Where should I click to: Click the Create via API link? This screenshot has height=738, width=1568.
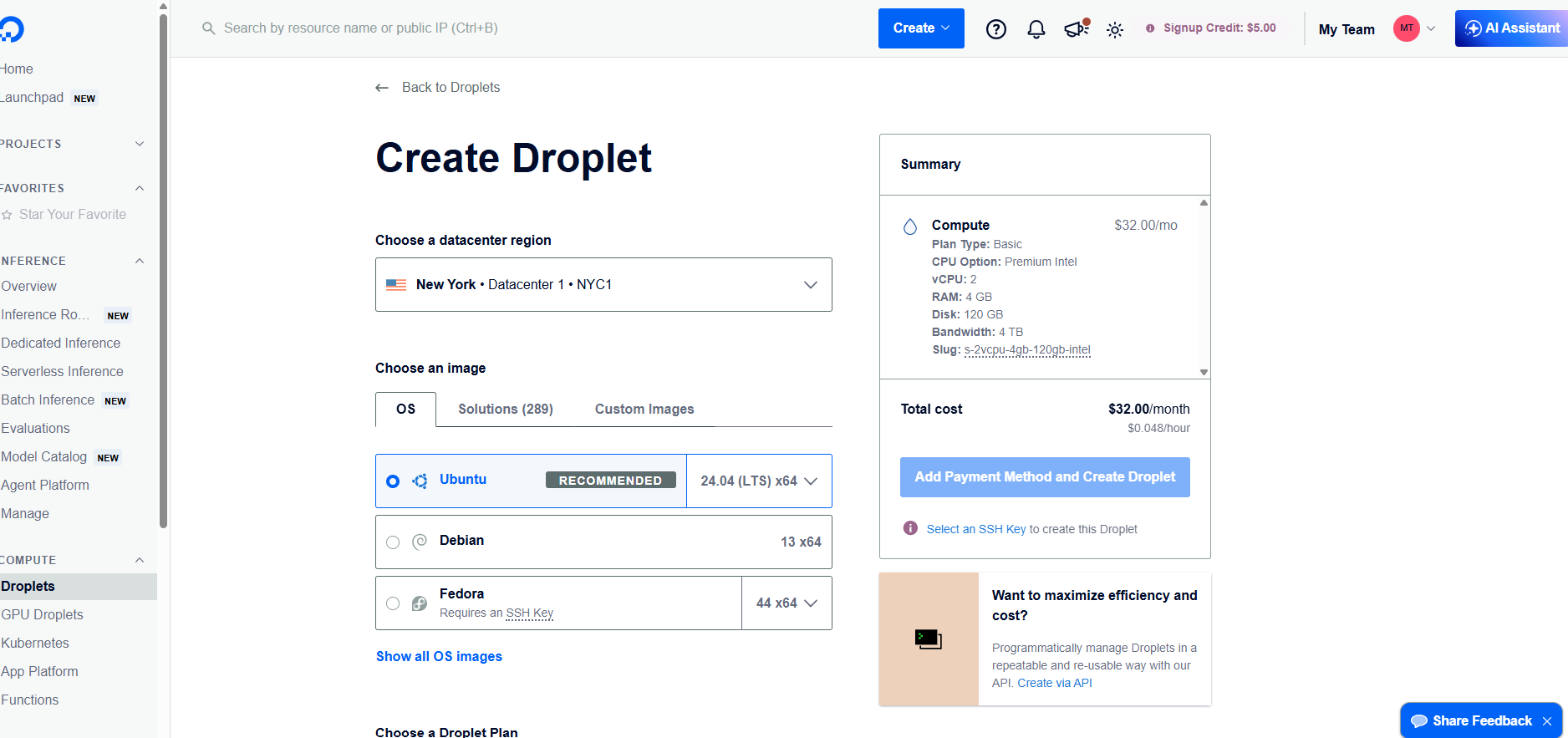1055,683
